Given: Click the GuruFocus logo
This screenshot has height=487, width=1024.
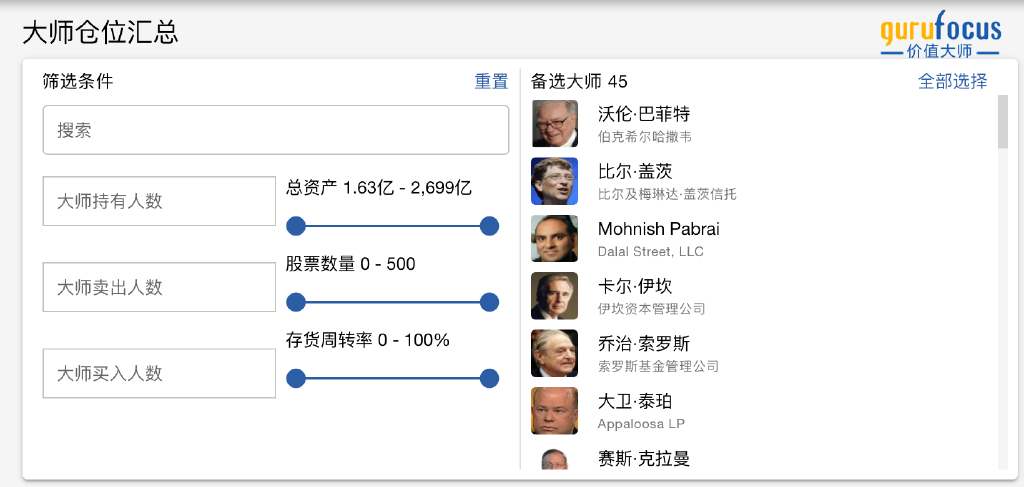Looking at the screenshot, I should click(940, 35).
